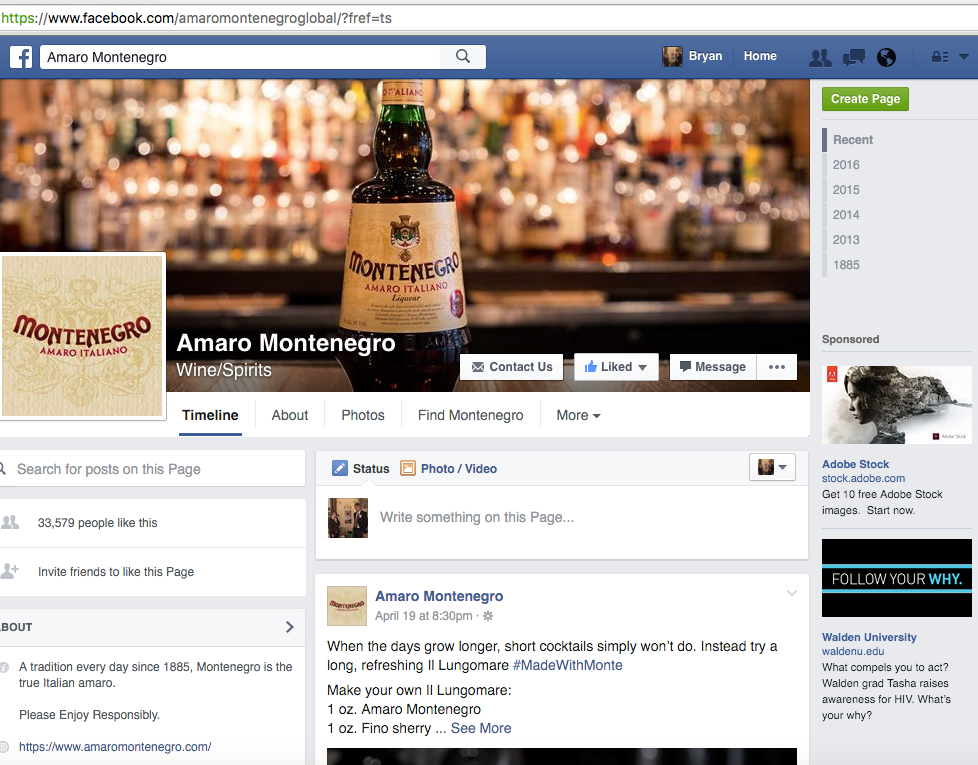Screen dimensions: 978x765
Task: Click the Search for posts on this Page field
Action: click(152, 469)
